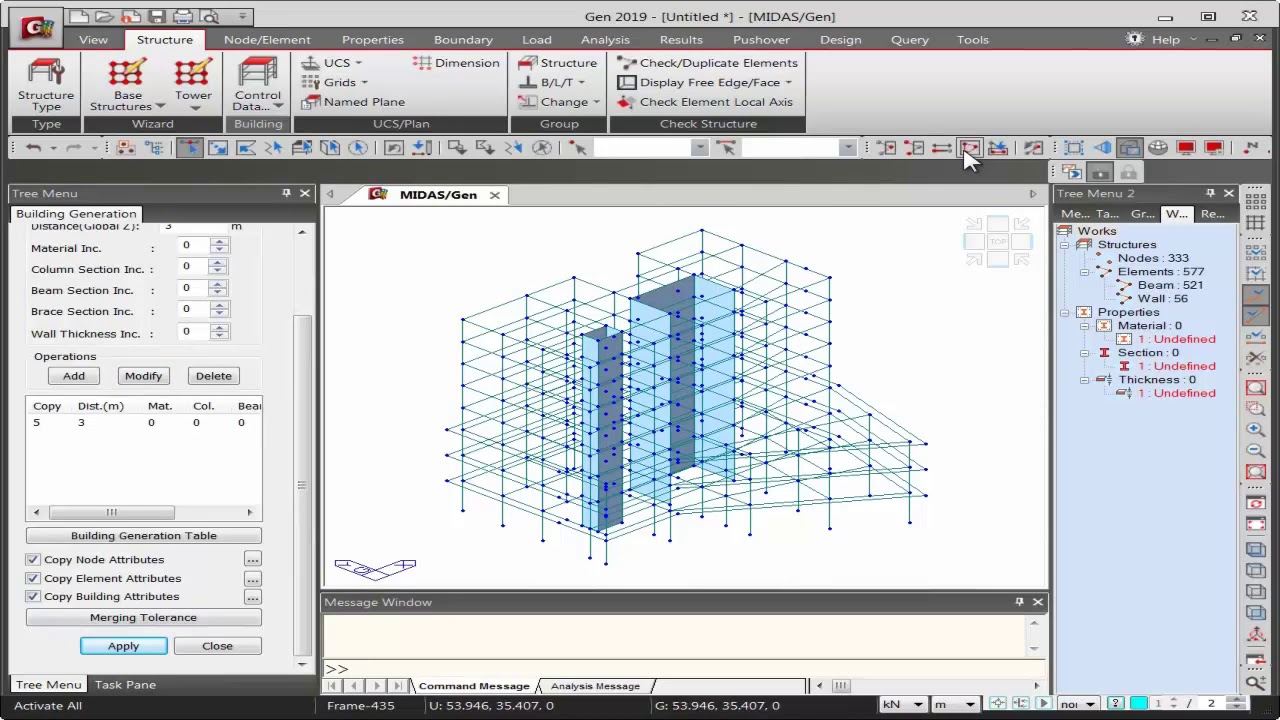Image resolution: width=1280 pixels, height=720 pixels.
Task: Click the operations list horizontal scrollbar
Action: point(143,513)
